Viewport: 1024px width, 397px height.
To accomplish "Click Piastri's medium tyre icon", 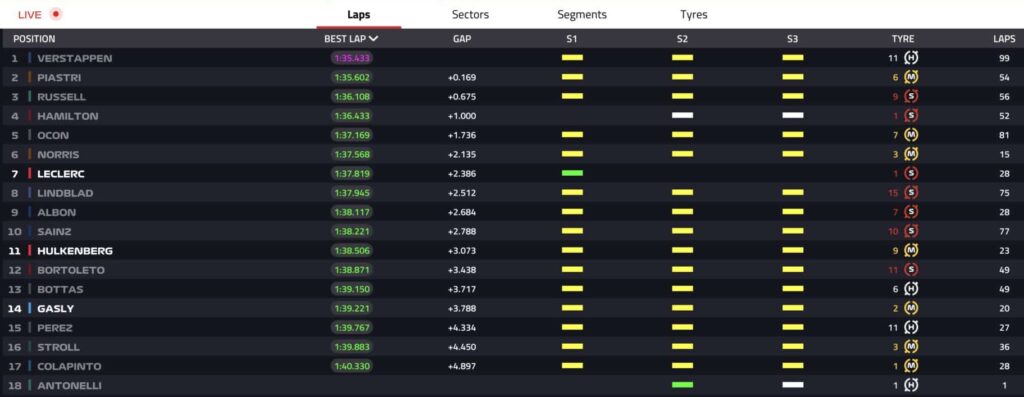I will (x=911, y=77).
